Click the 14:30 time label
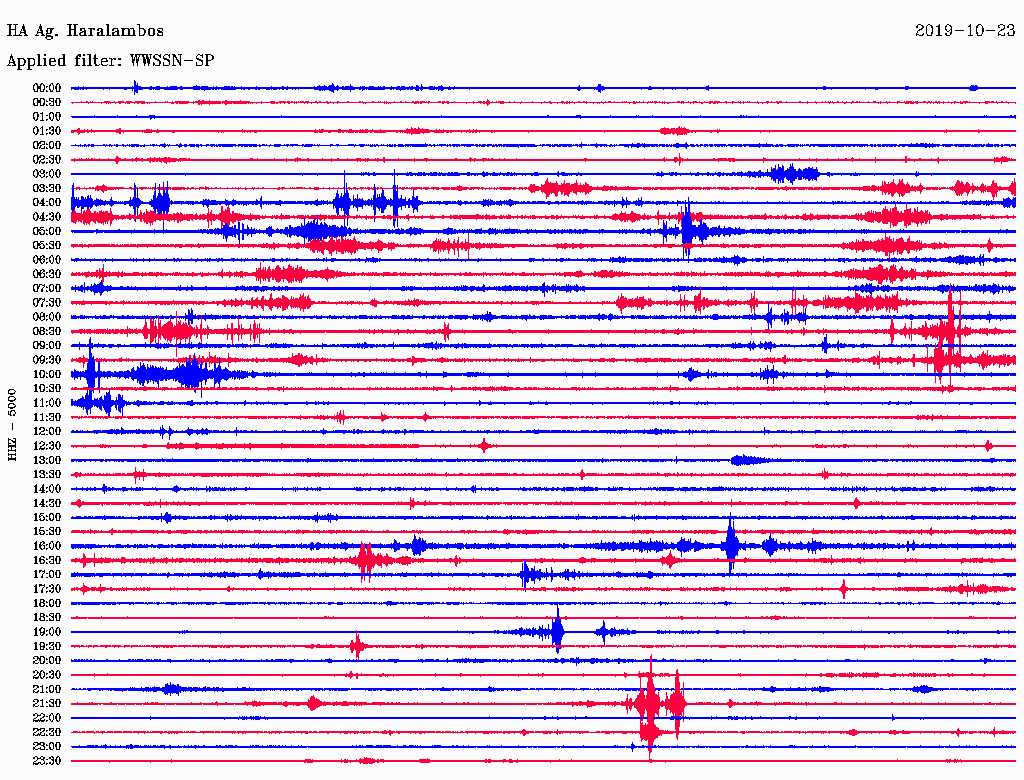 47,503
